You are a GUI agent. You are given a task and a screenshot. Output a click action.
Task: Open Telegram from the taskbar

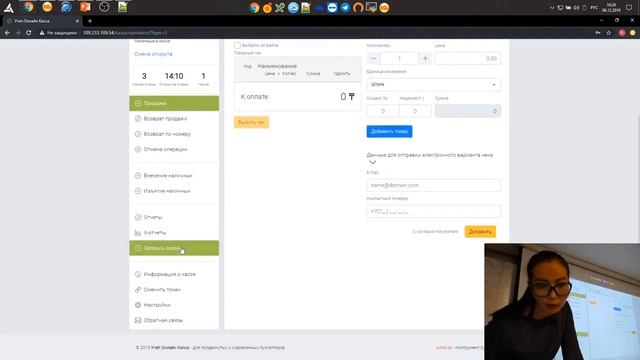(345, 8)
